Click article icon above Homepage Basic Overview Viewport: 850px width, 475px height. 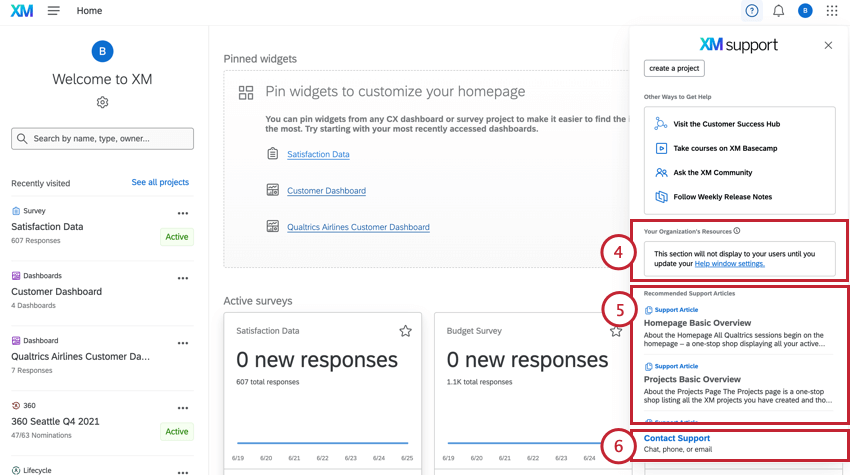[x=648, y=310]
